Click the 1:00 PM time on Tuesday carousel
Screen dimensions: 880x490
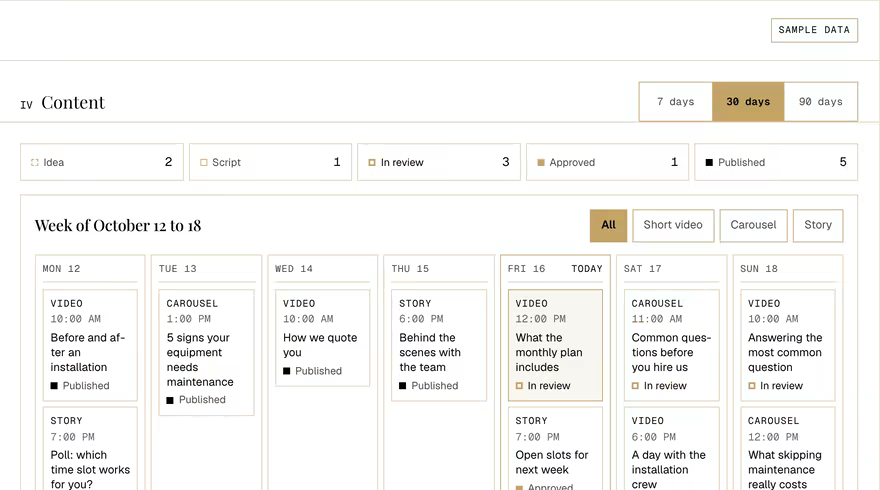189,319
